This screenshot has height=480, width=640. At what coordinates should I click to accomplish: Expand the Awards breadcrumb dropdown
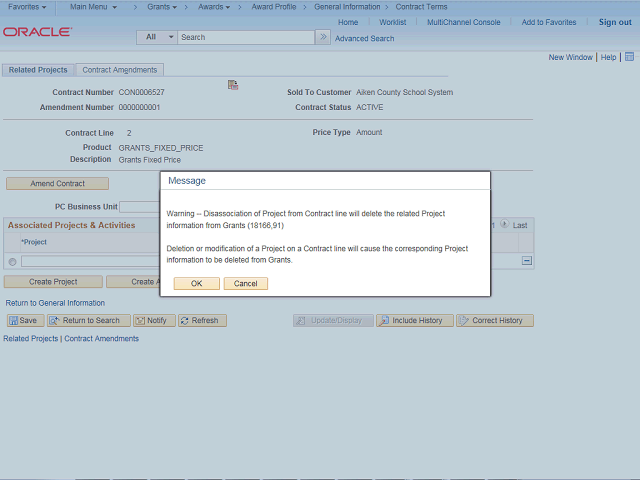(214, 7)
